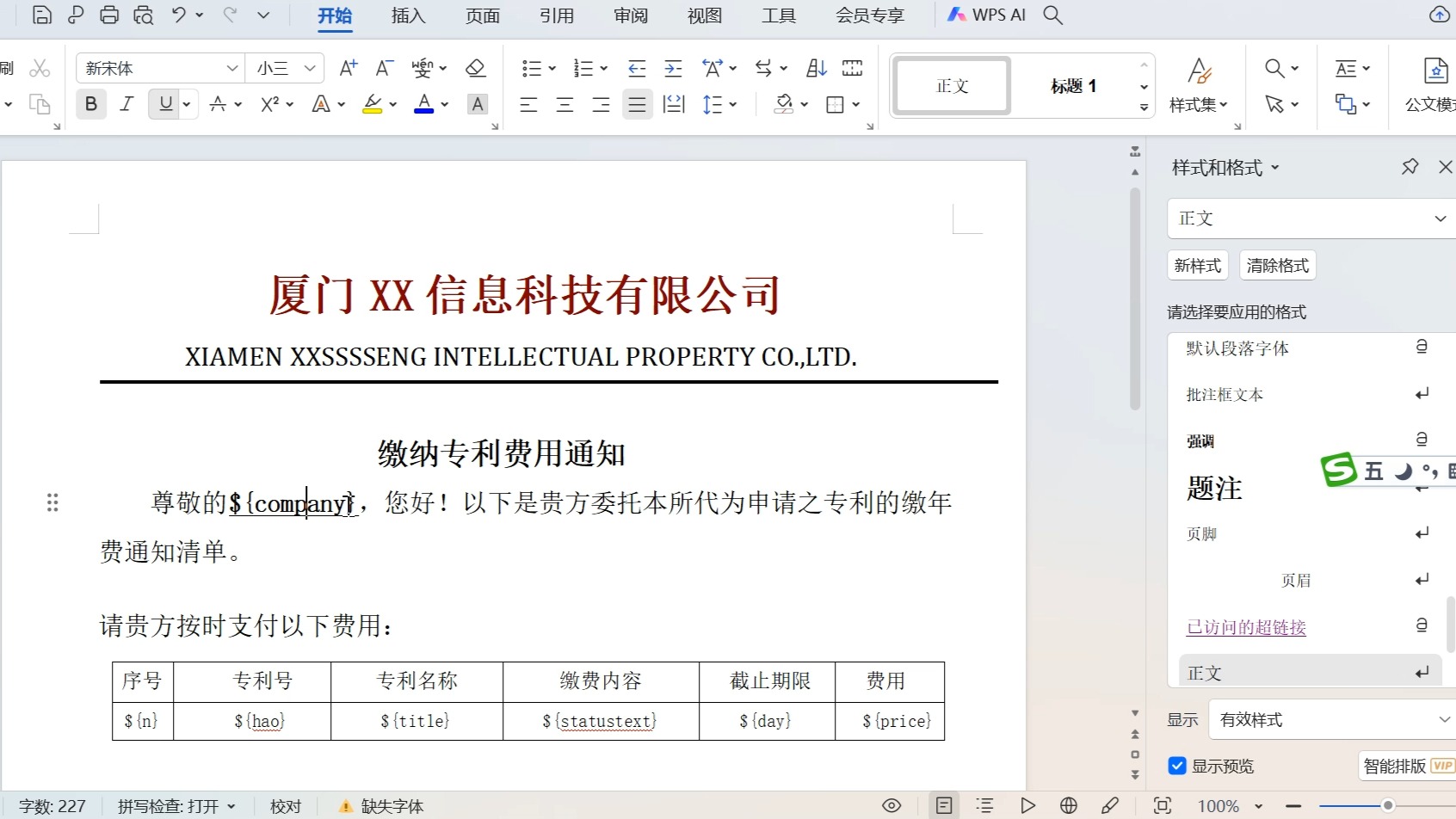
Task: Toggle Strikethrough formatting
Action: 219,104
